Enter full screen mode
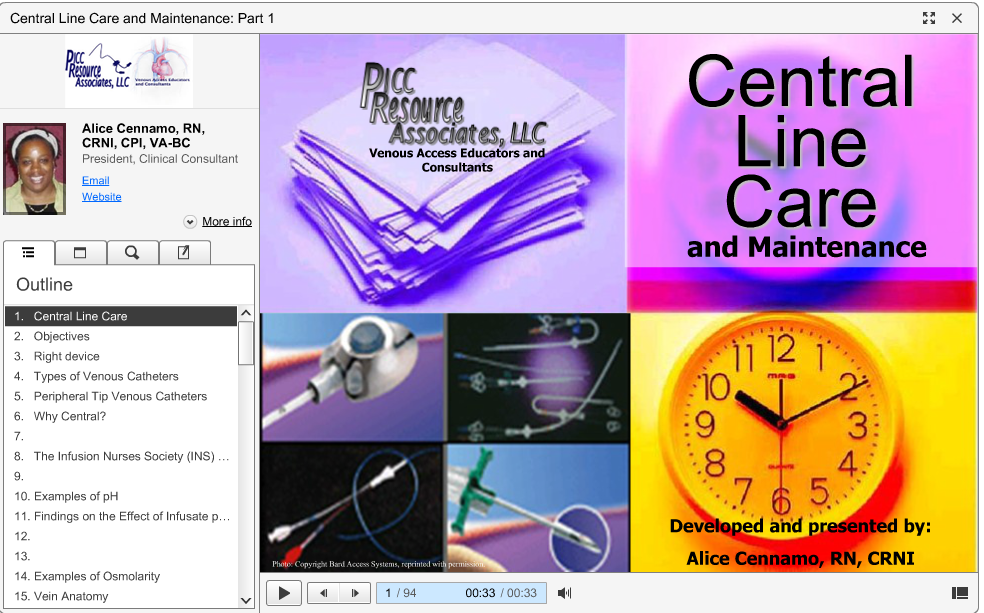 click(929, 18)
